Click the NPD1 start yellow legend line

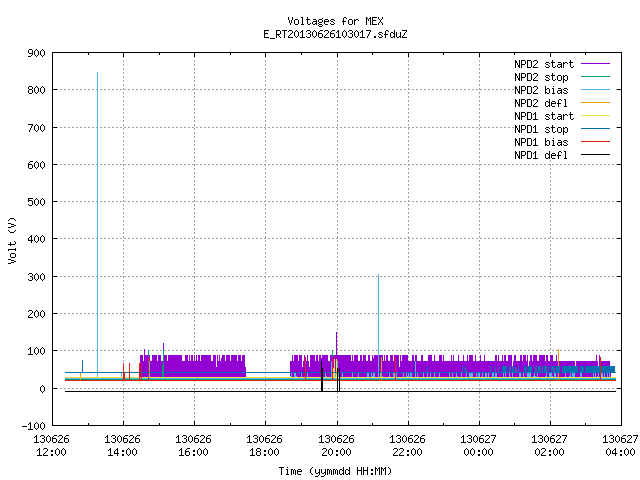coord(595,116)
